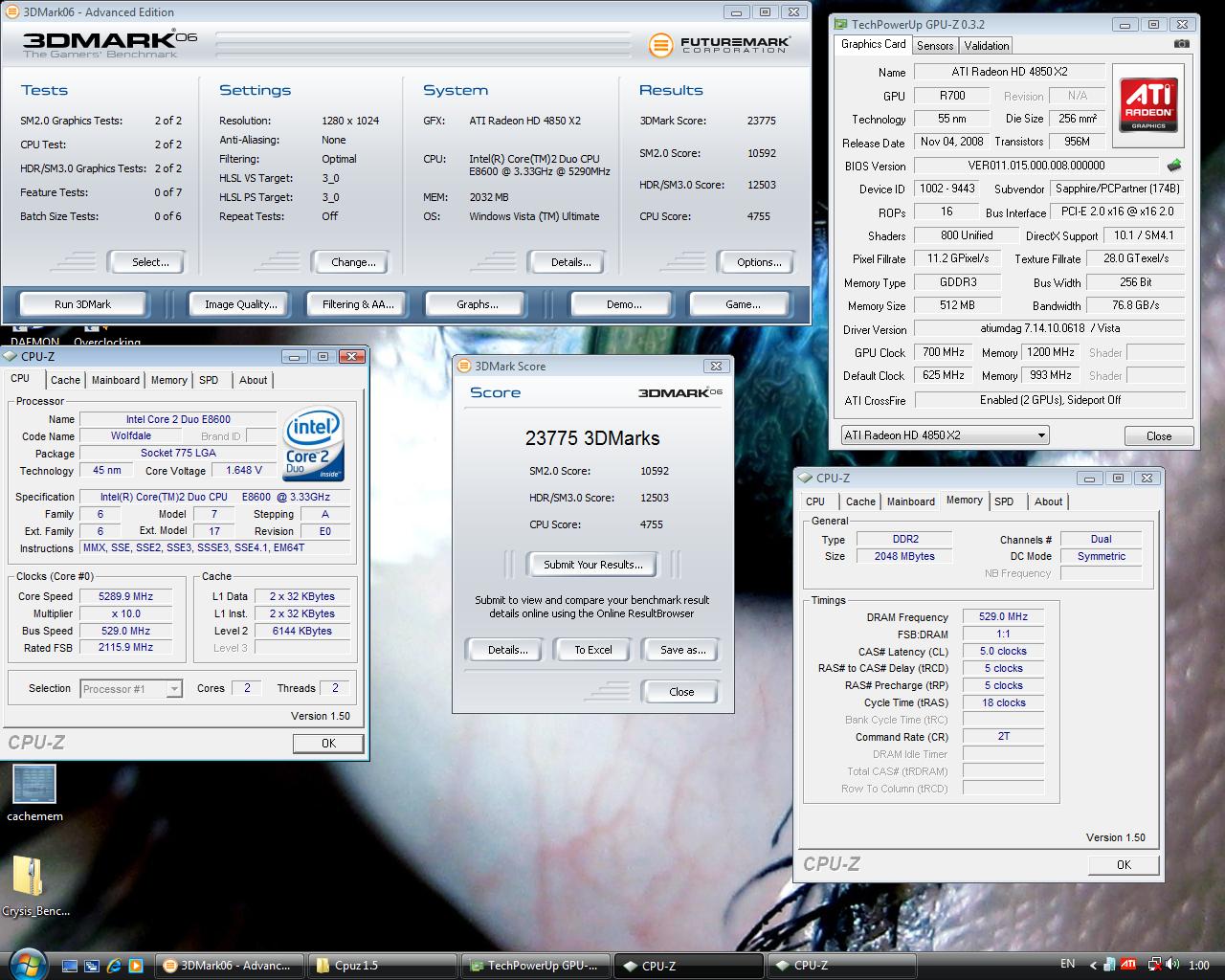This screenshot has height=980, width=1225.
Task: Select Graphics Card tab in GPU-Z
Action: pyautogui.click(x=873, y=44)
